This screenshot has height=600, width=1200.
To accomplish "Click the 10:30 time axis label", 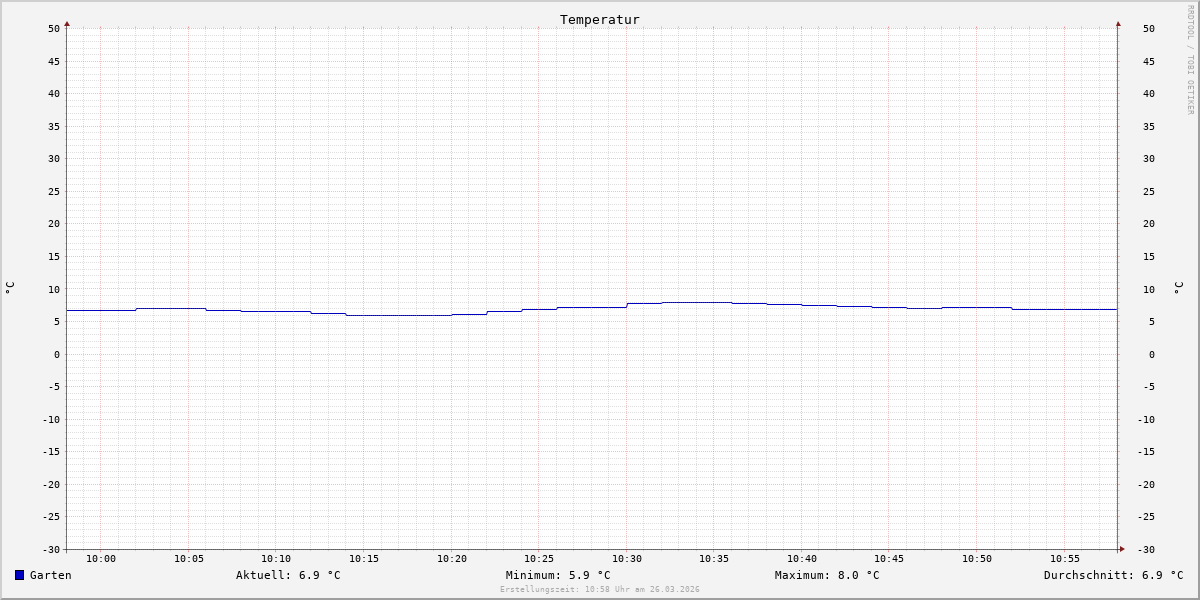I will point(627,559).
